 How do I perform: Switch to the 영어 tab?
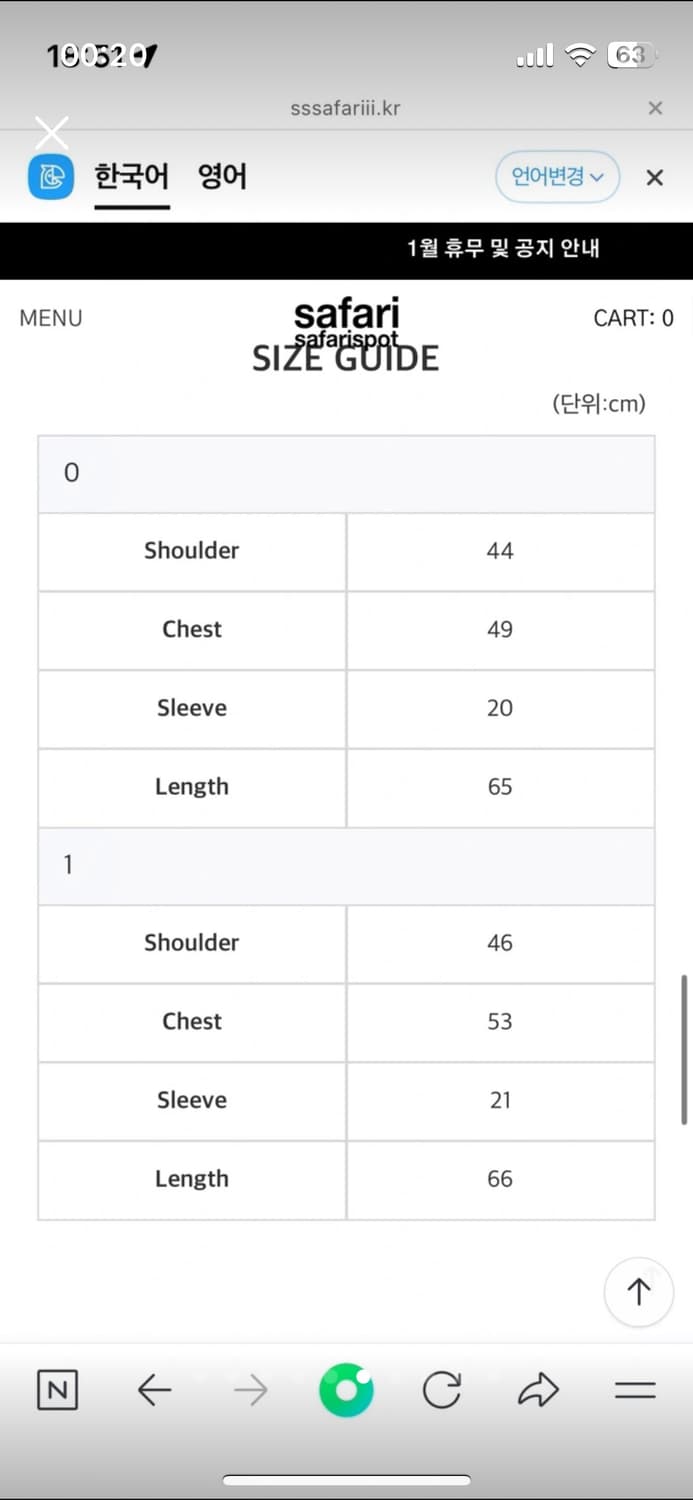pyautogui.click(x=222, y=177)
